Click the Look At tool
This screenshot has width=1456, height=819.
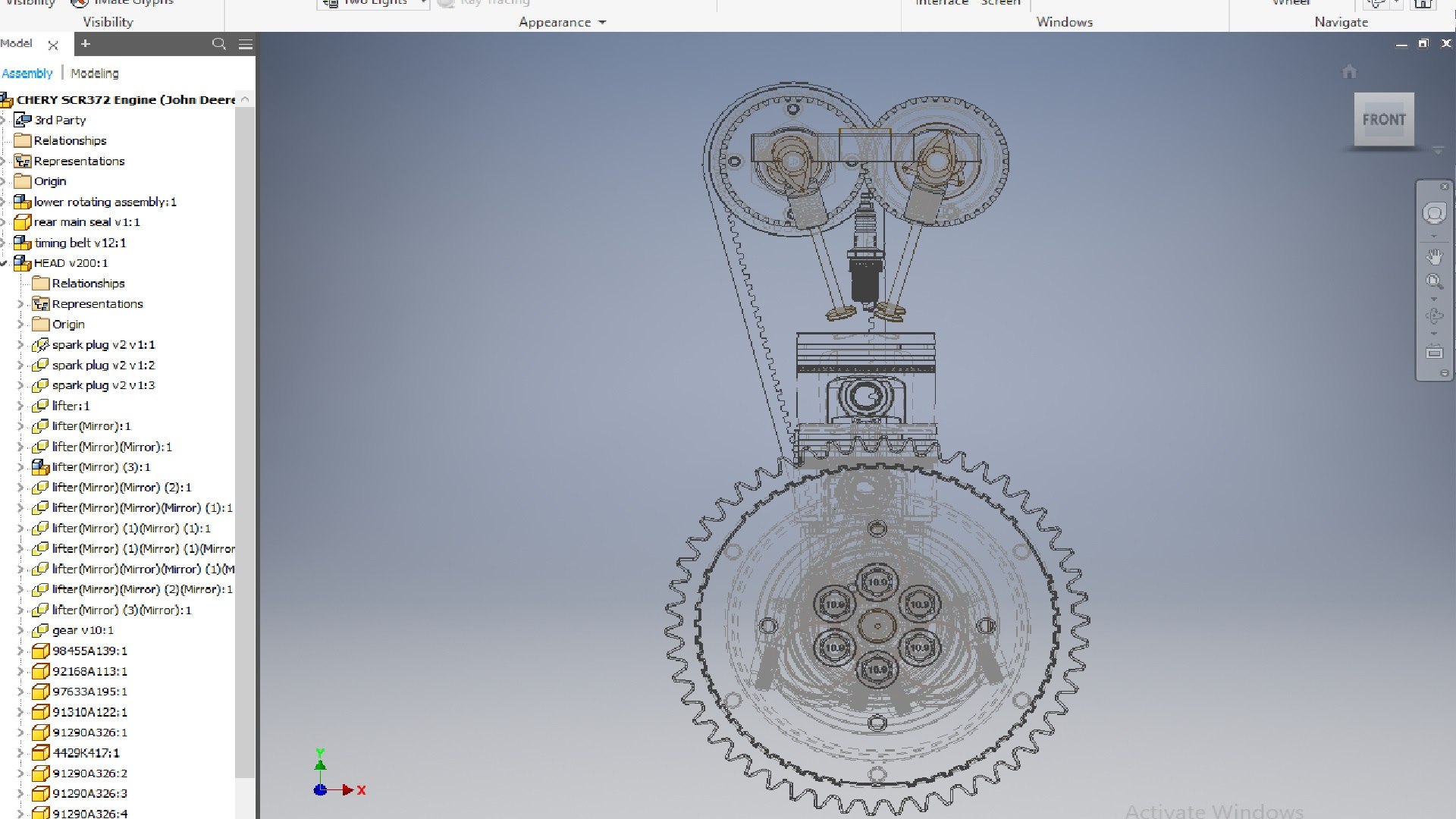pos(1434,353)
